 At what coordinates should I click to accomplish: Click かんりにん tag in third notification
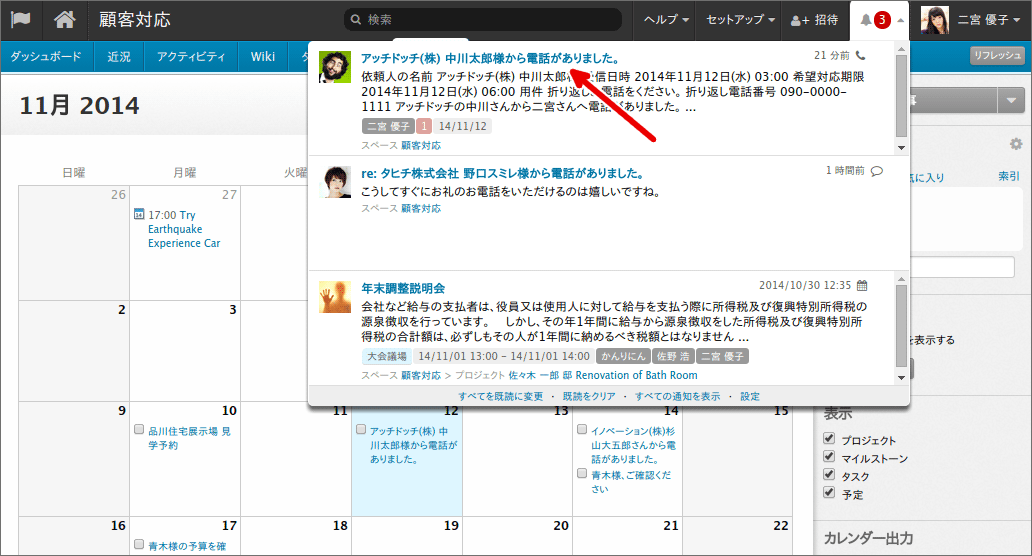coord(623,356)
